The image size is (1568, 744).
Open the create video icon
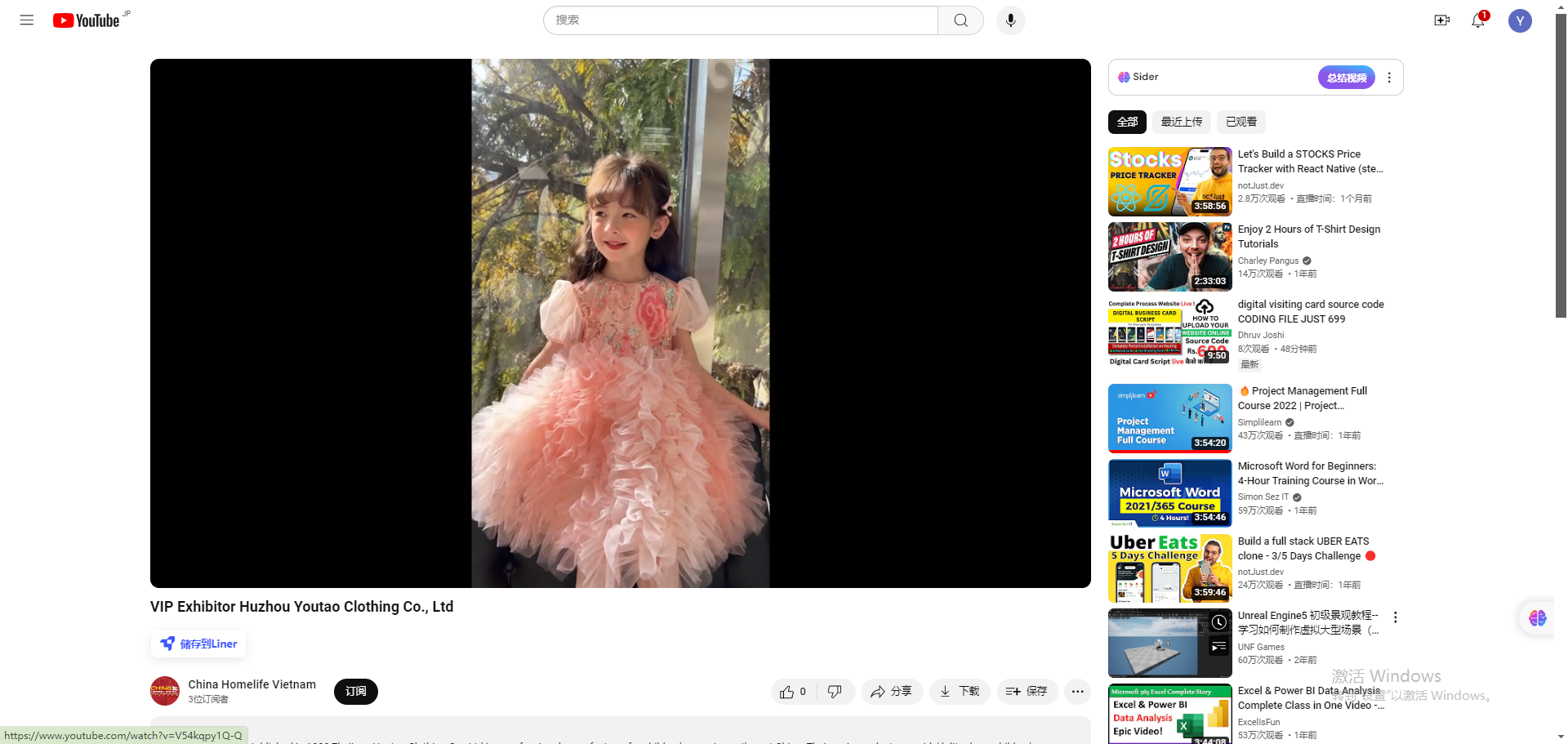click(x=1441, y=20)
